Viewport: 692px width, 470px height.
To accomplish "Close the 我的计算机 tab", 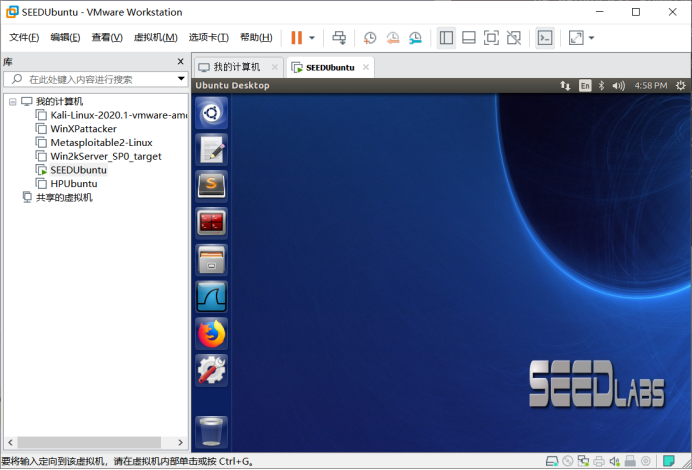I will pos(275,67).
